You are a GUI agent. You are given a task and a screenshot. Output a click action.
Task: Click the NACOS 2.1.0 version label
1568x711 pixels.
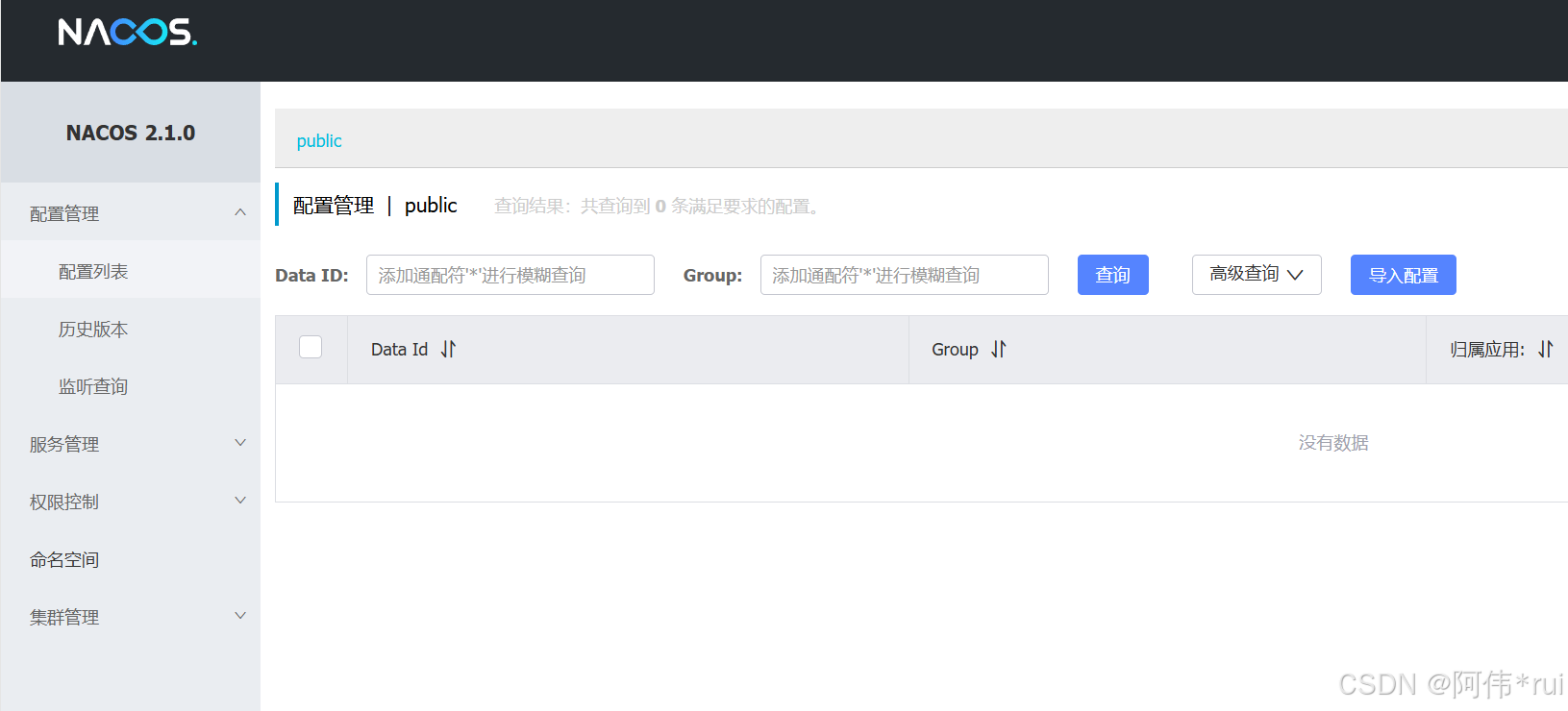[131, 133]
